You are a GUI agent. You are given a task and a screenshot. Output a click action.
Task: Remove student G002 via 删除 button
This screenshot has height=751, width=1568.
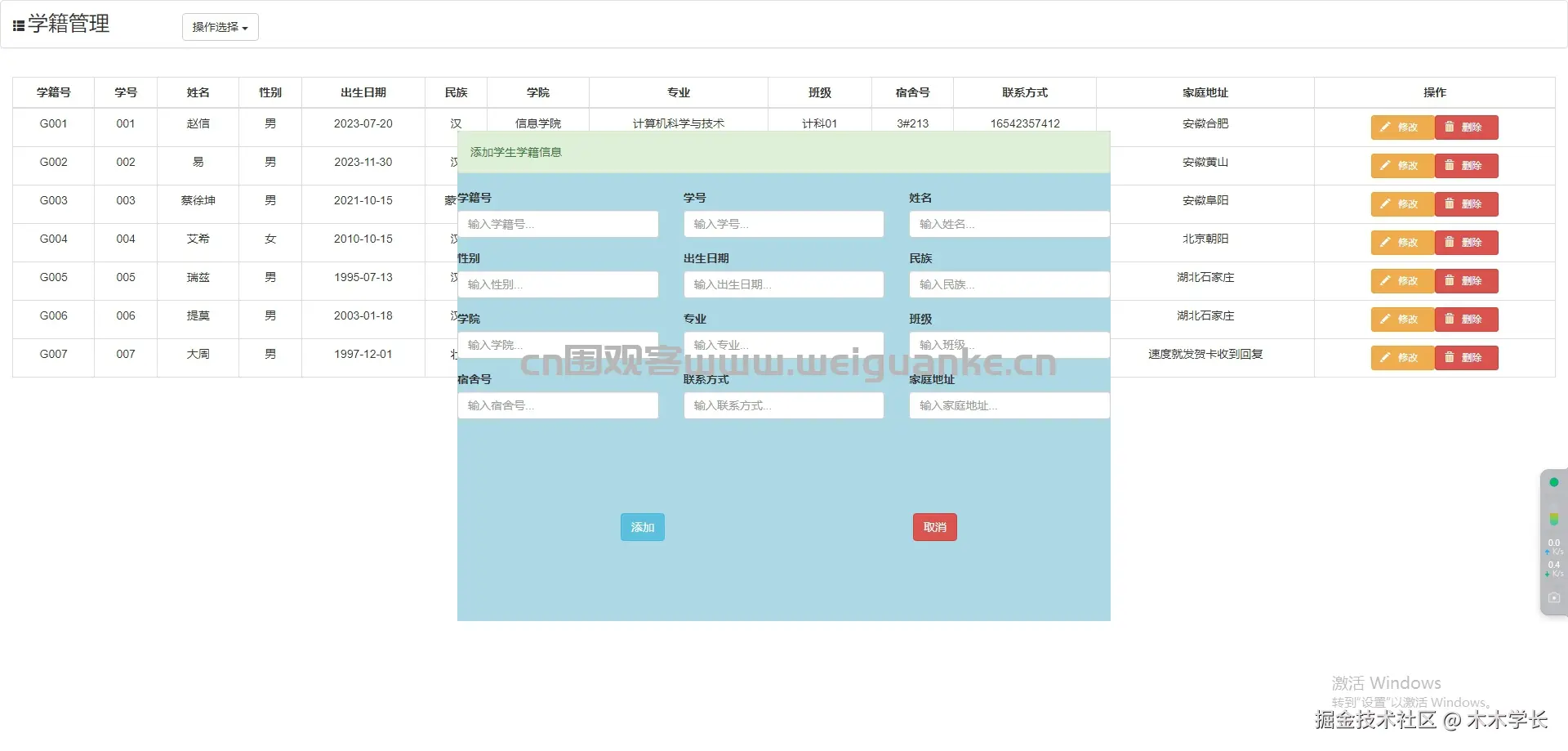[x=1466, y=166]
